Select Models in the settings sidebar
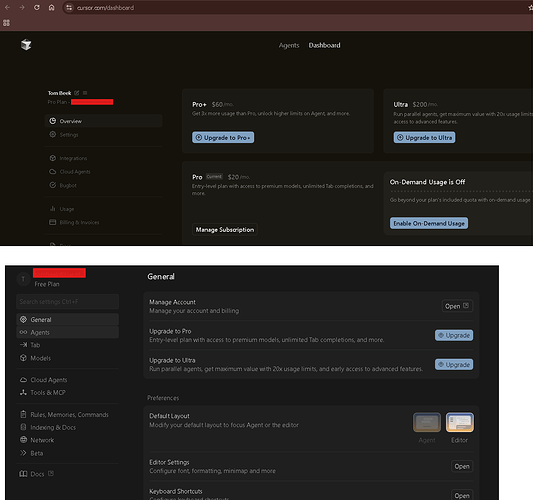Viewport: 534px width, 500px height. pyautogui.click(x=67, y=358)
